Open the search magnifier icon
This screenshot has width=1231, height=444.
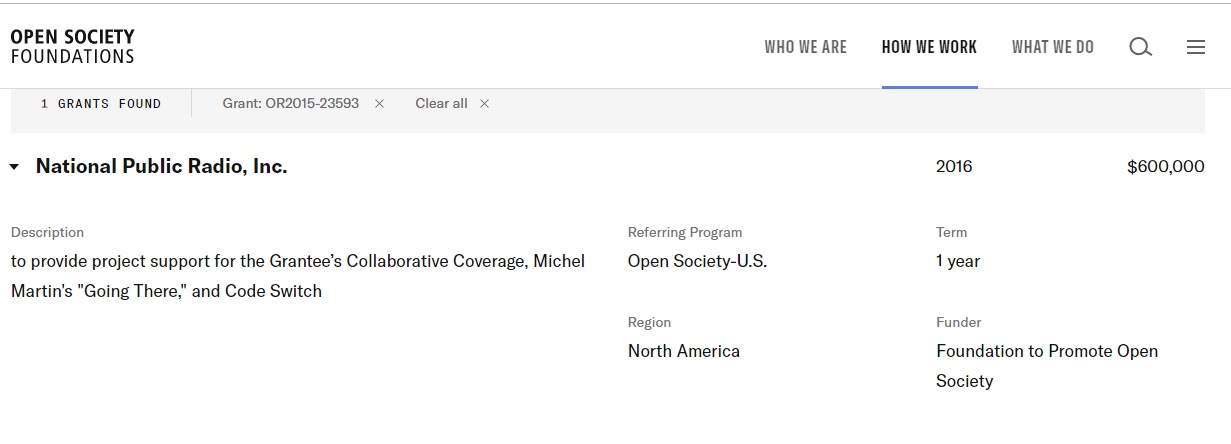[x=1141, y=47]
